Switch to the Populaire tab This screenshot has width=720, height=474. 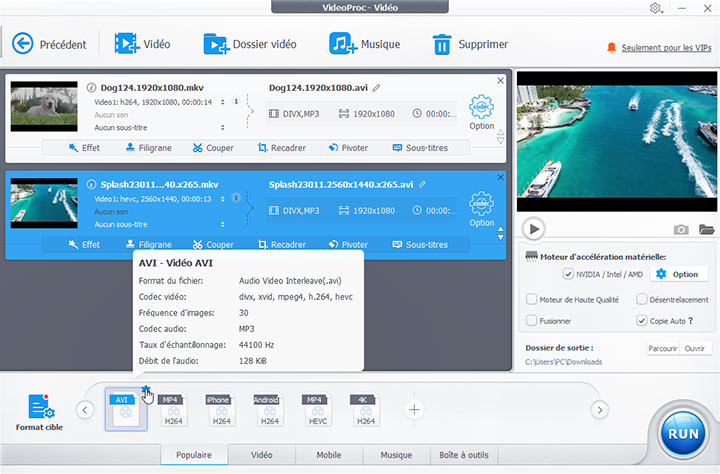pos(194,455)
